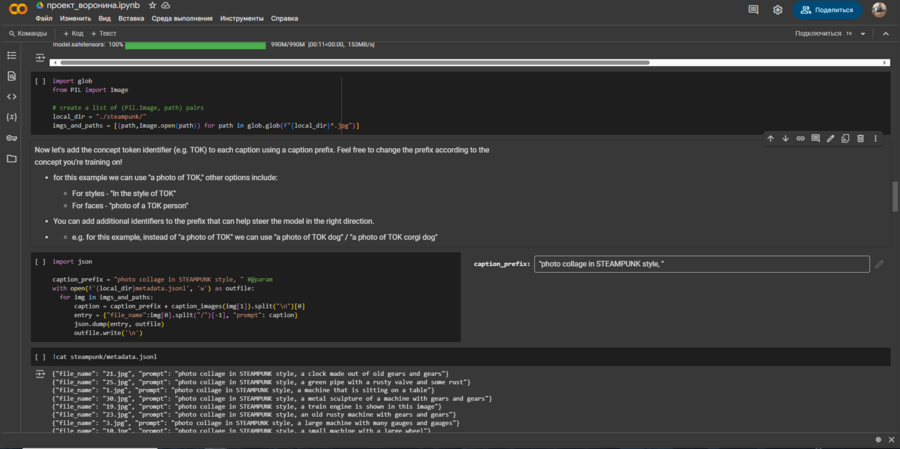
Task: Collapse the header with the chevron up
Action: pyautogui.click(x=884, y=33)
